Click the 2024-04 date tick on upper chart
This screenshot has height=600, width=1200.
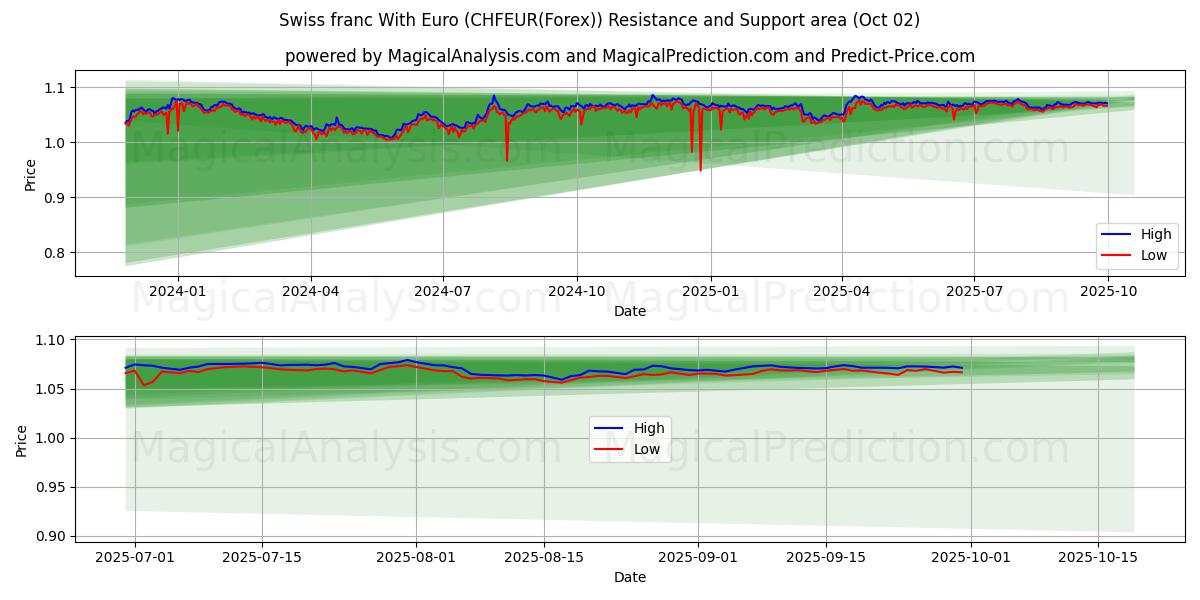(310, 291)
